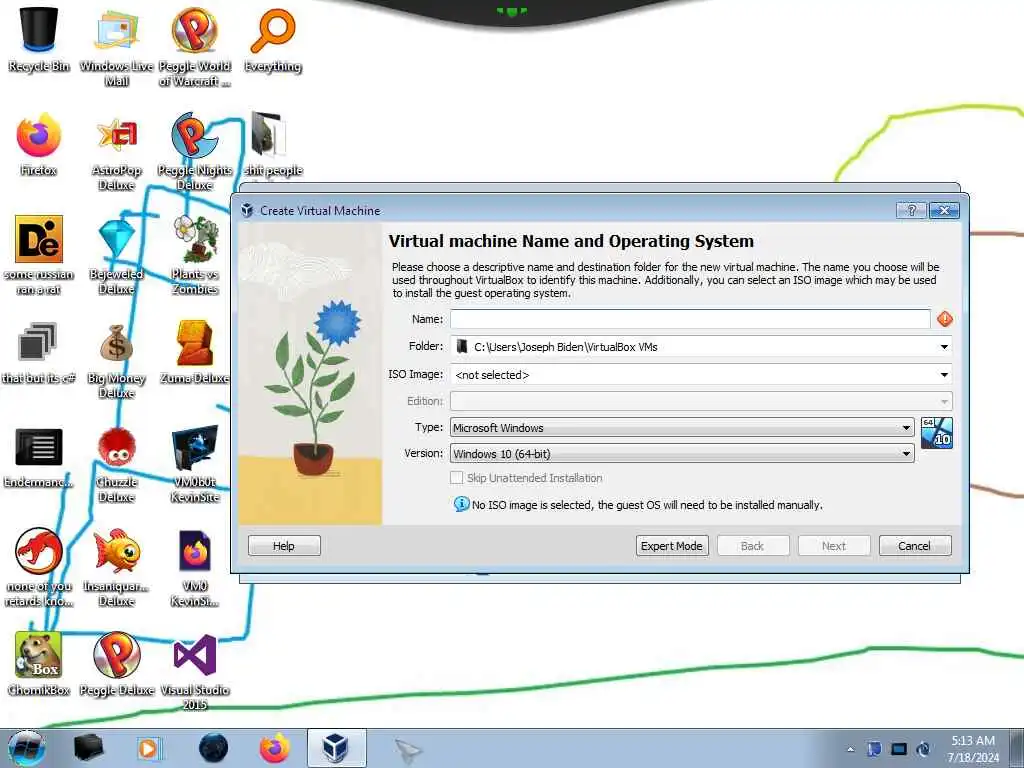
Task: Click the Help button in the dialog
Action: click(284, 546)
